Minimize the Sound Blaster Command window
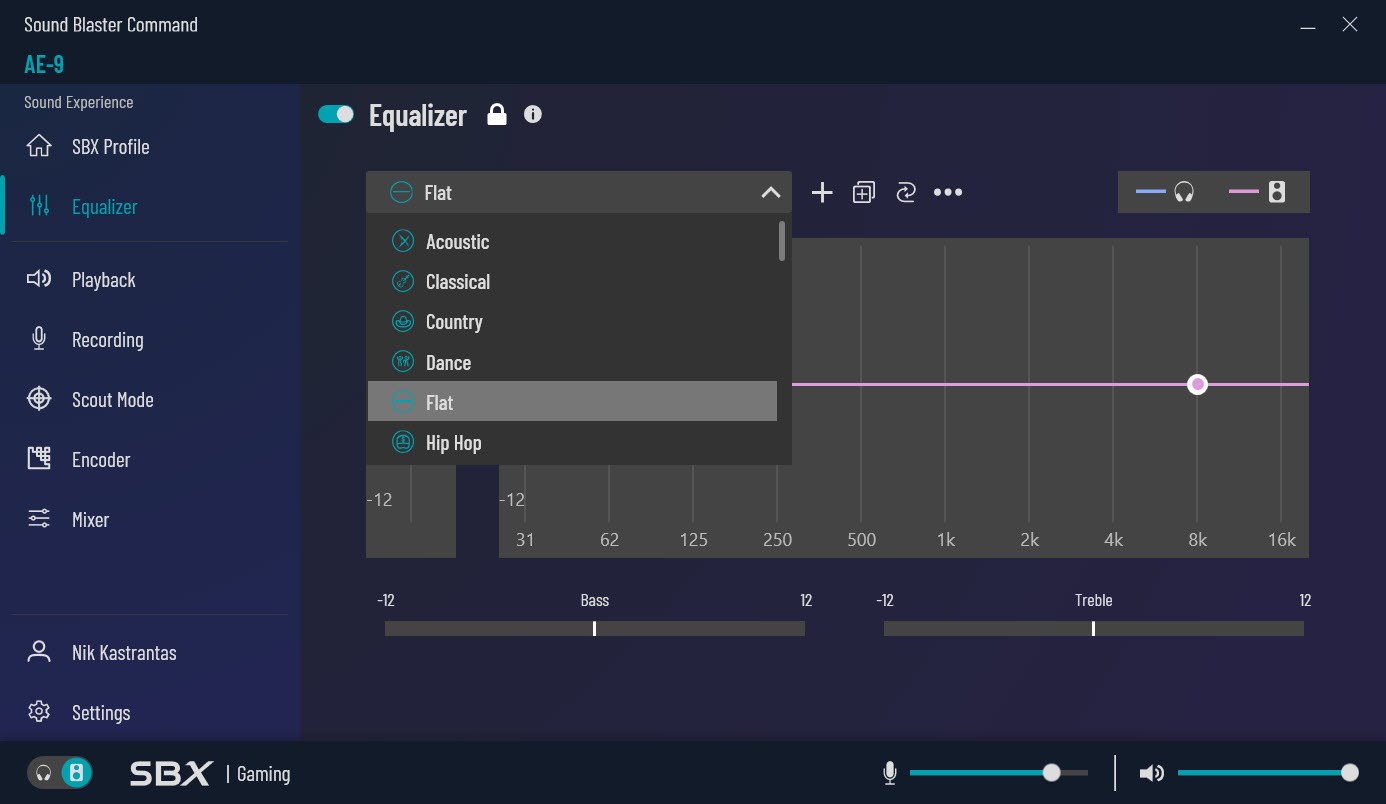The width and height of the screenshot is (1386, 804). 1308,27
